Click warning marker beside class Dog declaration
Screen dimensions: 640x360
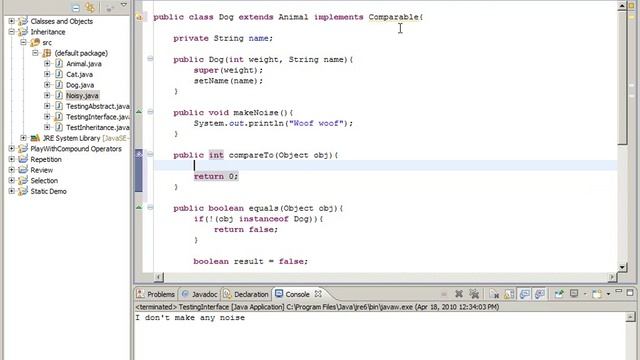coord(139,17)
